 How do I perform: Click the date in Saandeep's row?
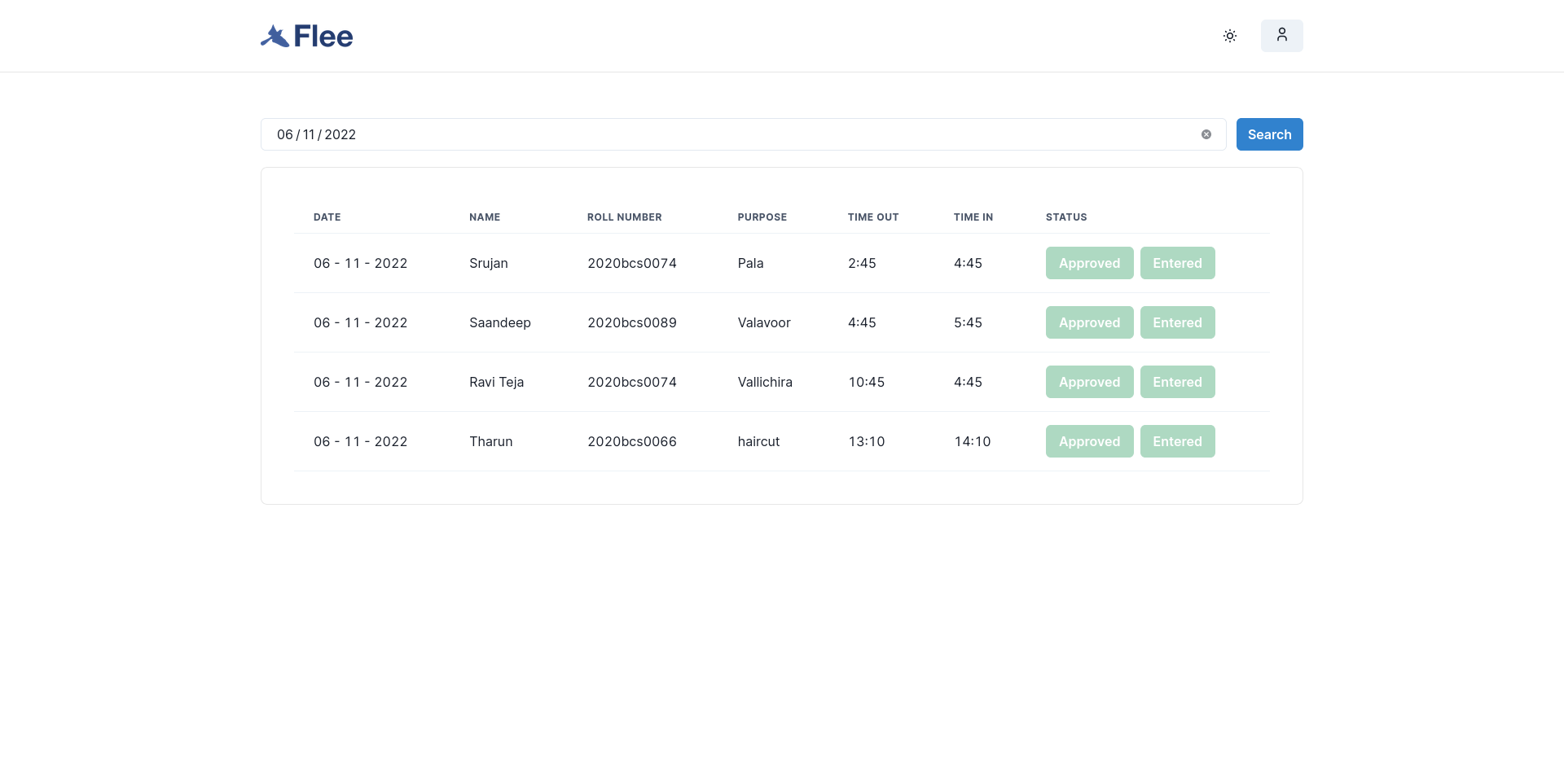pyautogui.click(x=361, y=322)
